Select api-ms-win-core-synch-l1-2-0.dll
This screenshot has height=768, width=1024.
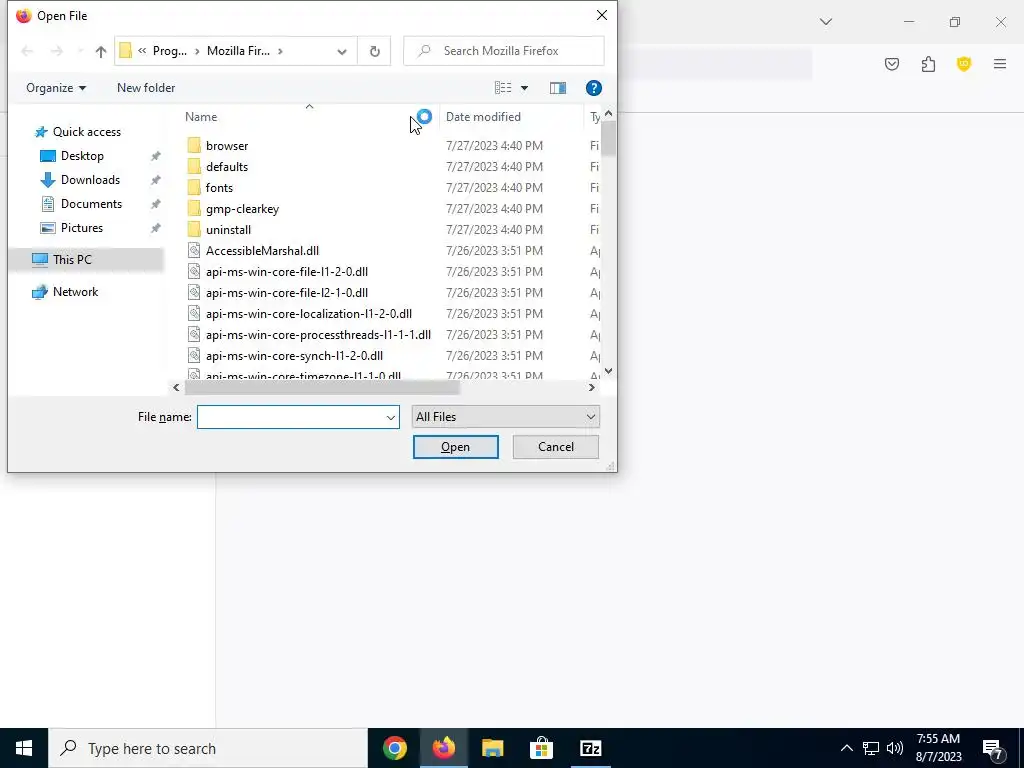coord(294,356)
